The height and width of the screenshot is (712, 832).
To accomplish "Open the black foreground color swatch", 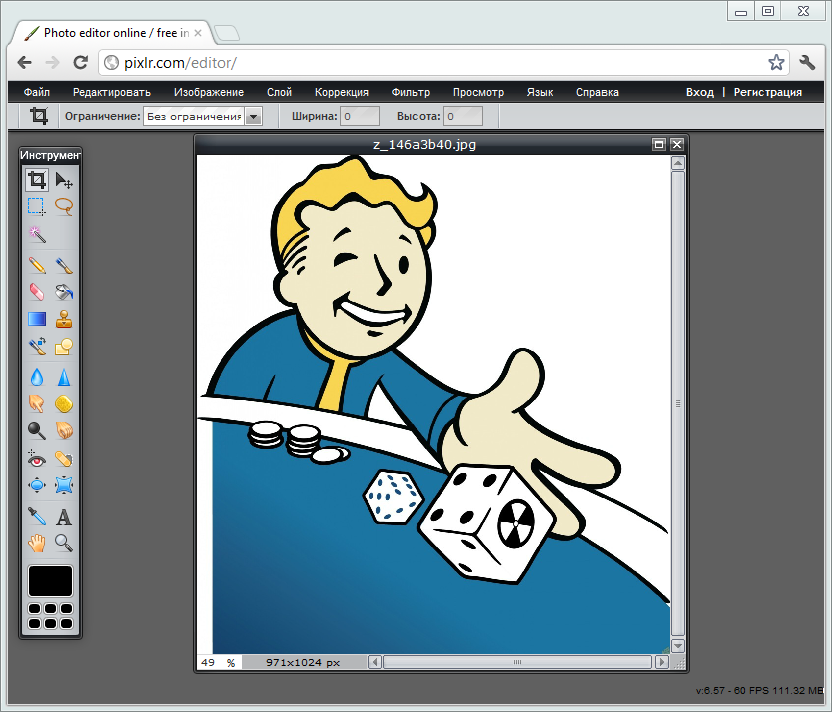I will 50,581.
